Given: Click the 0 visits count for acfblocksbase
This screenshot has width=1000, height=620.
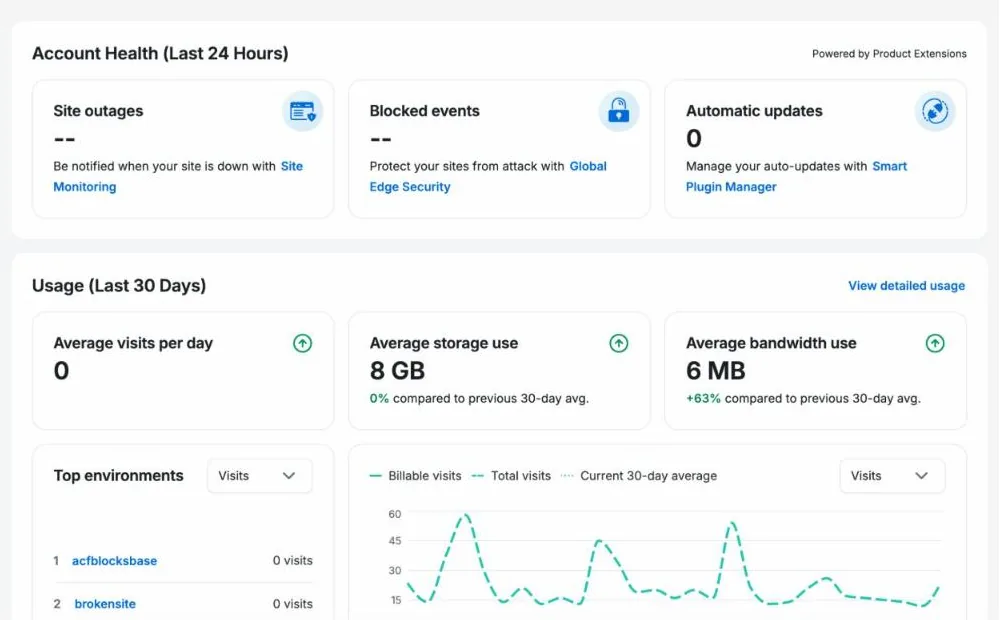Looking at the screenshot, I should (x=293, y=561).
